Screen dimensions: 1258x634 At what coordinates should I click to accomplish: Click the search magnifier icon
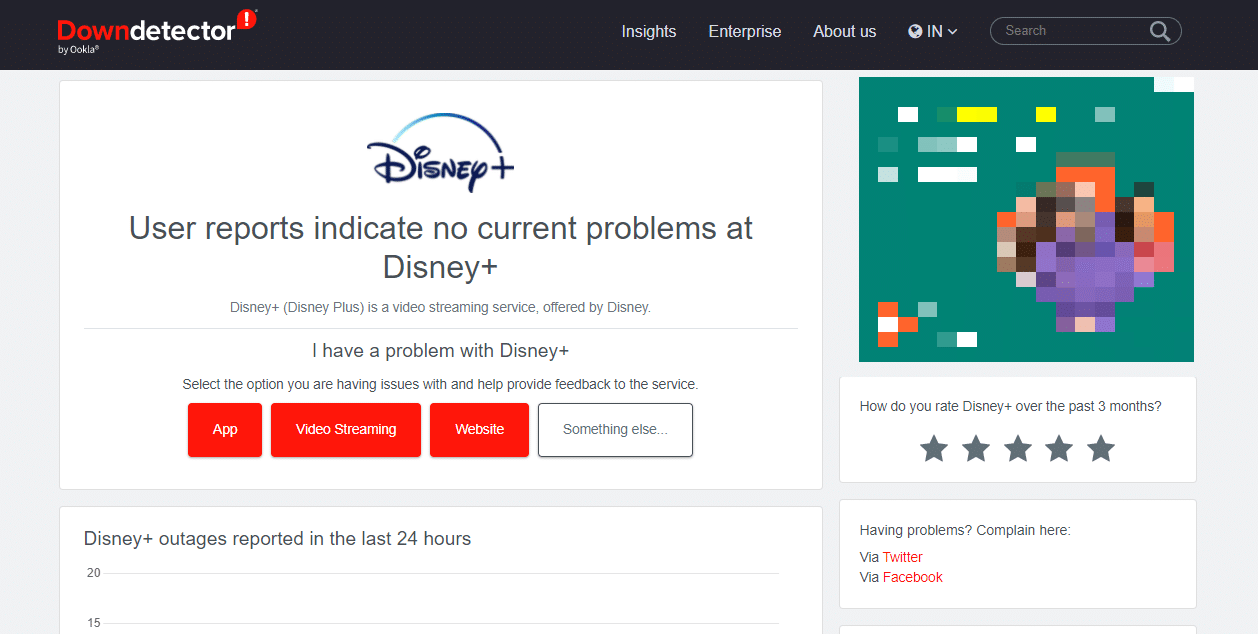click(1160, 31)
